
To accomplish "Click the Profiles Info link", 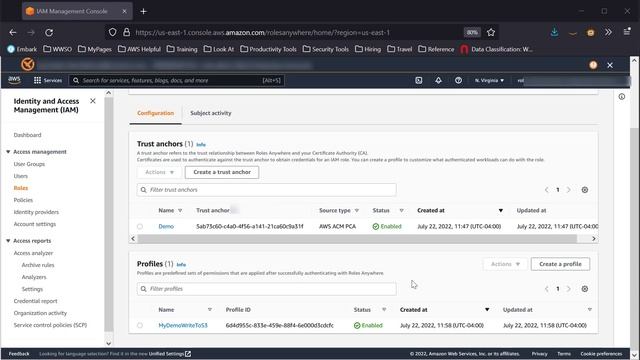I will pyautogui.click(x=181, y=264).
